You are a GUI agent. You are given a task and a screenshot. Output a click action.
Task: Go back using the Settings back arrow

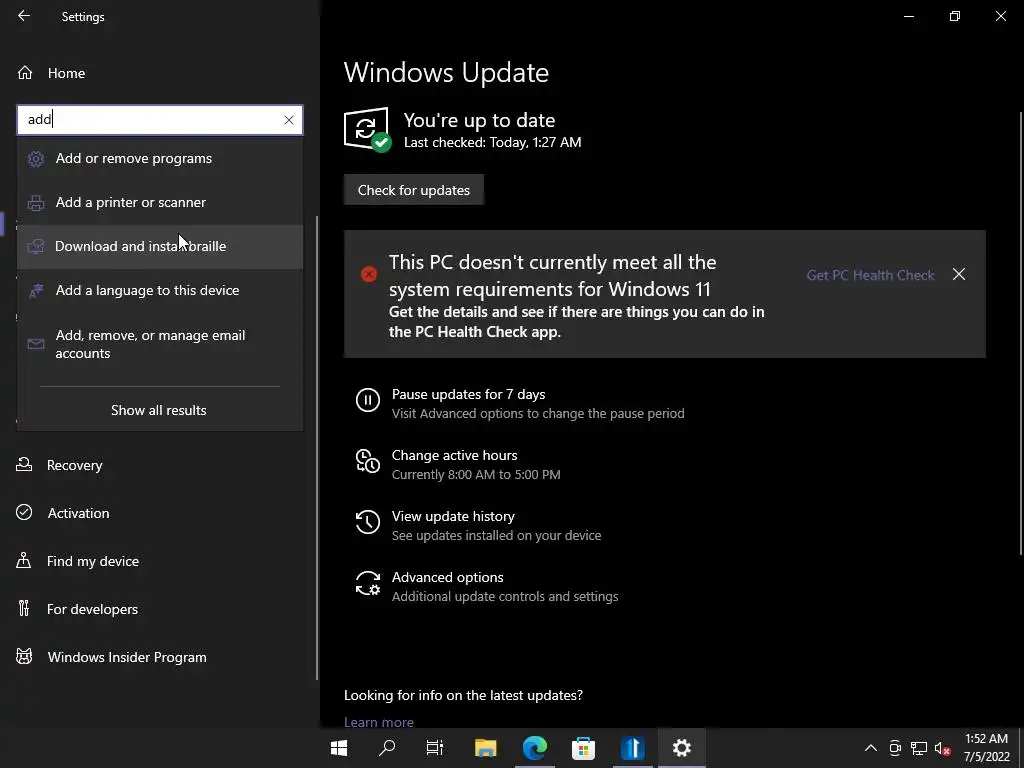click(24, 16)
